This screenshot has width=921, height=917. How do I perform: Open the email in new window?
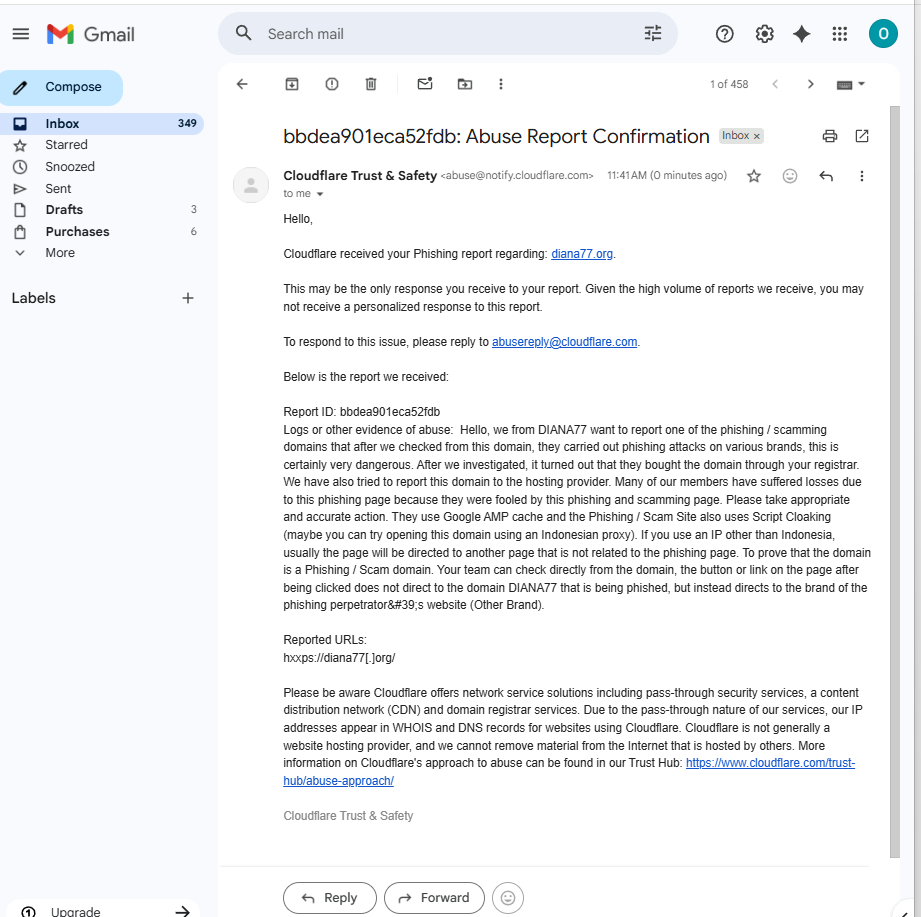click(862, 136)
